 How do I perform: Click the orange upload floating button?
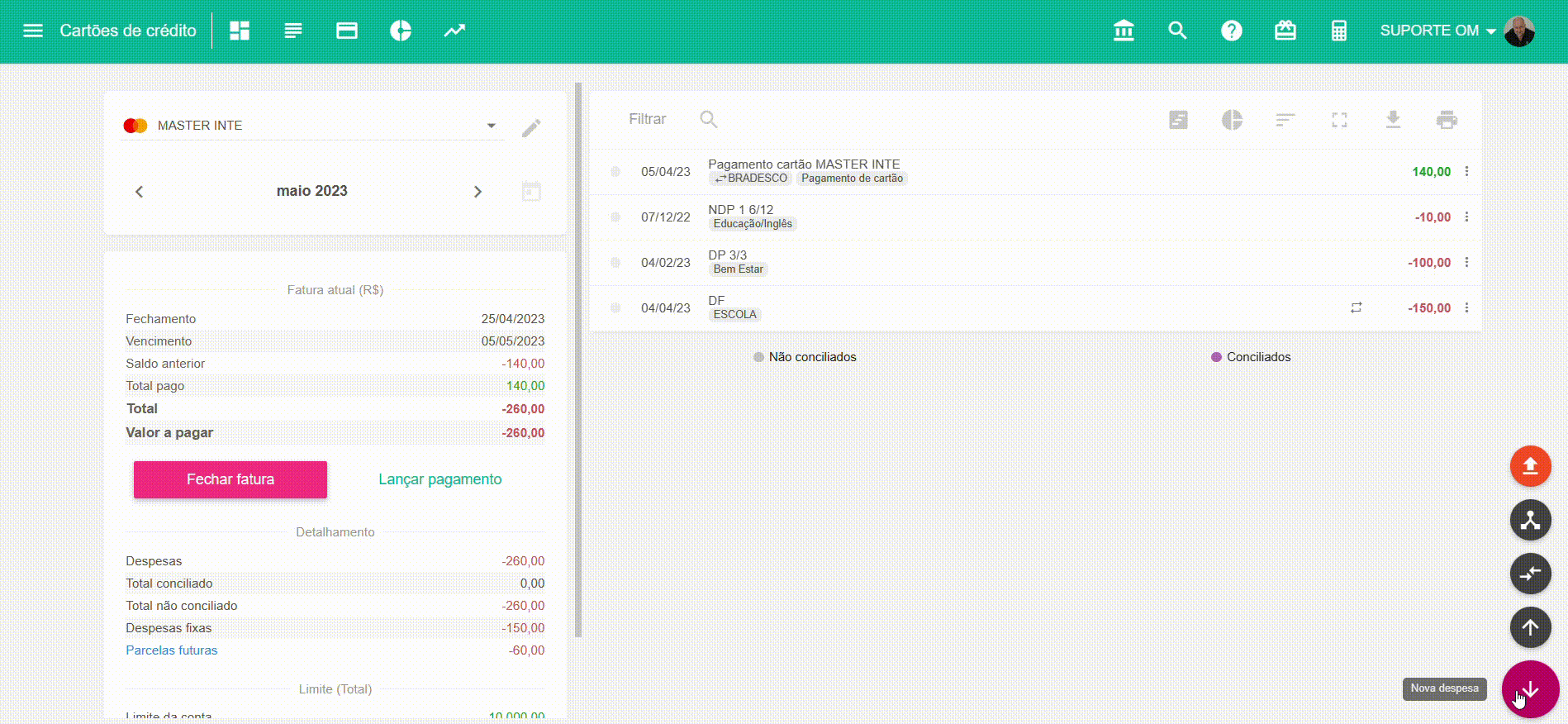pos(1530,466)
